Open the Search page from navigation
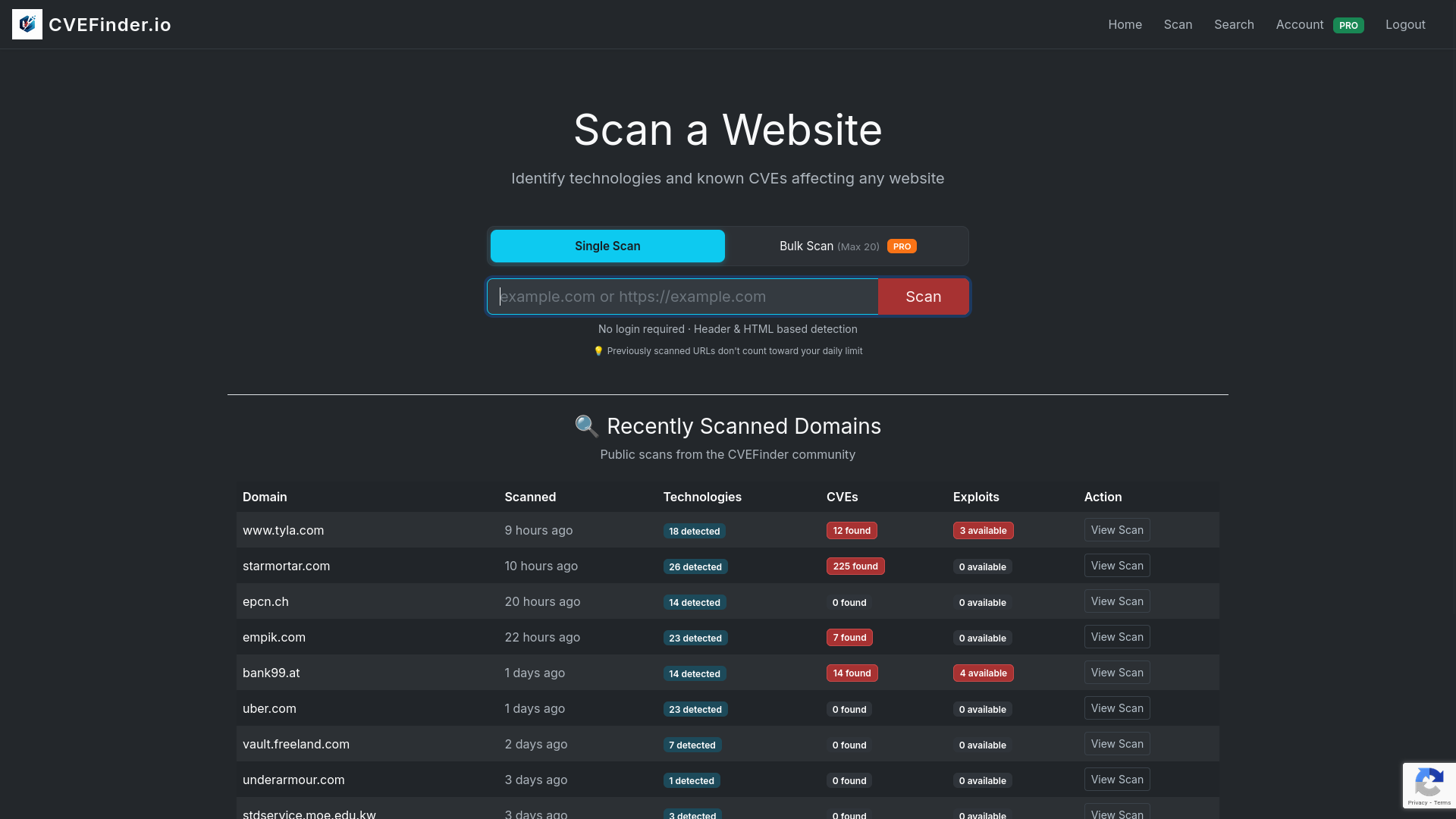 point(1234,25)
